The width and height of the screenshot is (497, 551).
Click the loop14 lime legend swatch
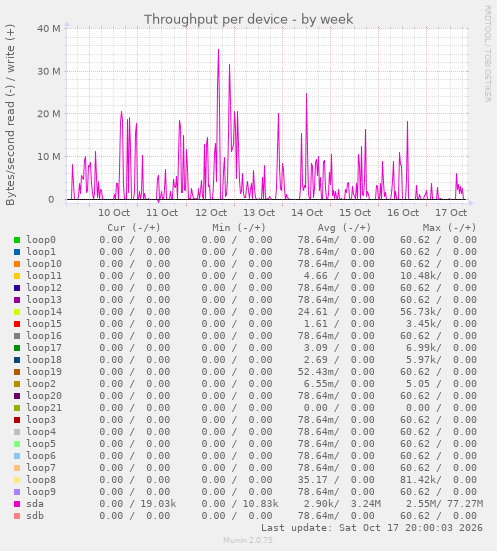17,312
